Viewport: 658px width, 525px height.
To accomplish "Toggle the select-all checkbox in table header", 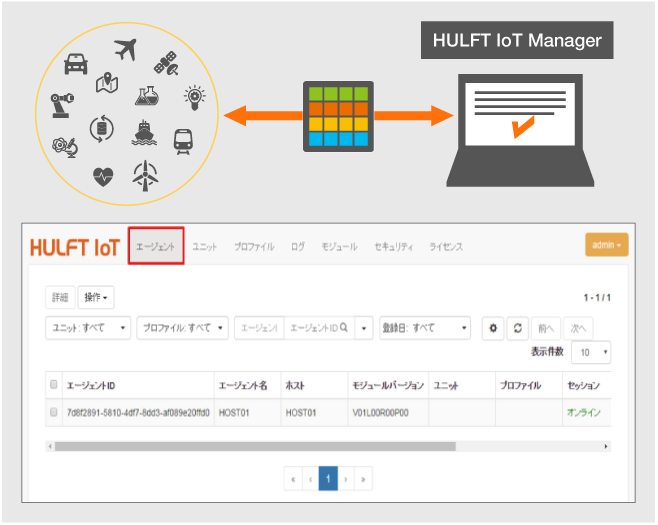I will (54, 385).
